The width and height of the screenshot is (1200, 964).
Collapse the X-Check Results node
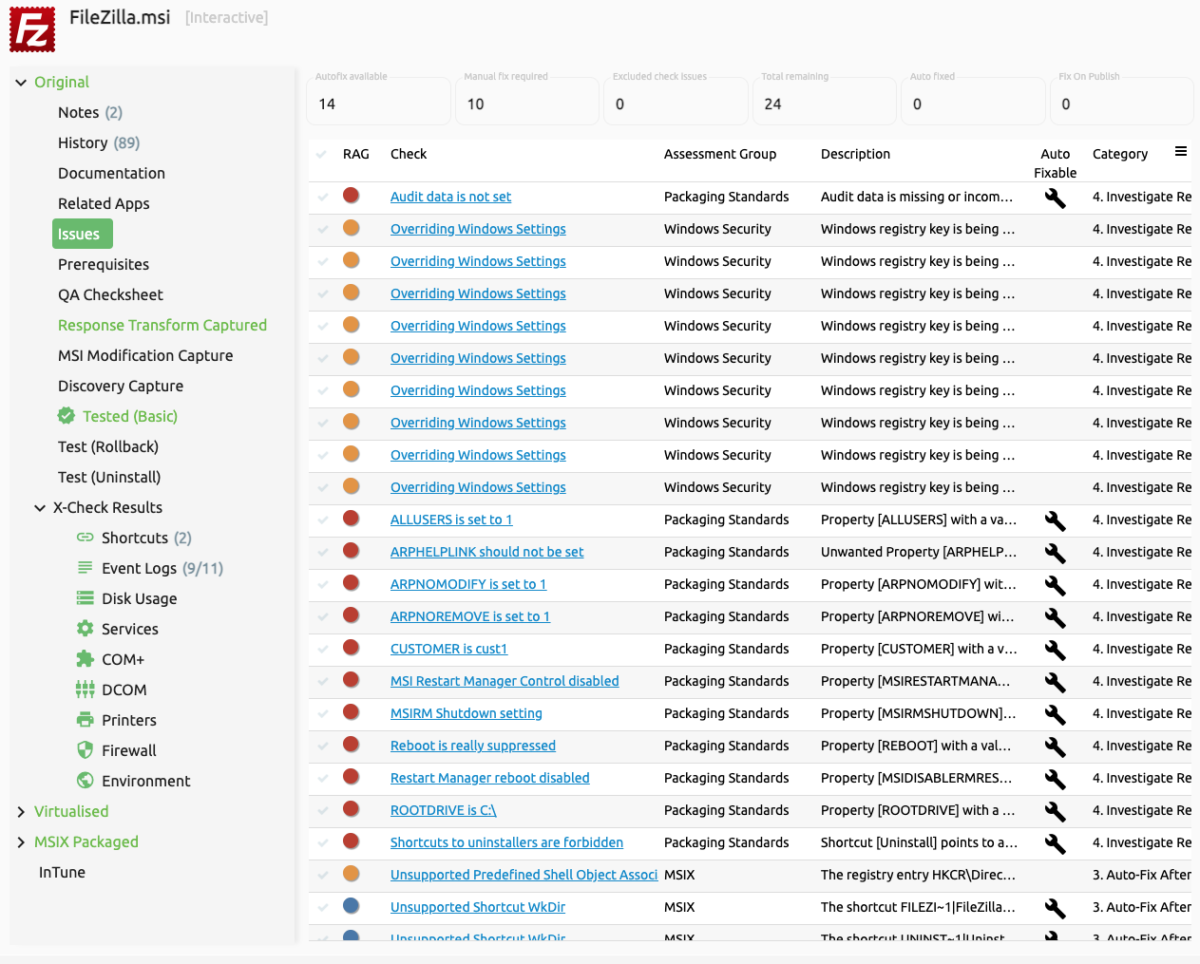tap(40, 508)
